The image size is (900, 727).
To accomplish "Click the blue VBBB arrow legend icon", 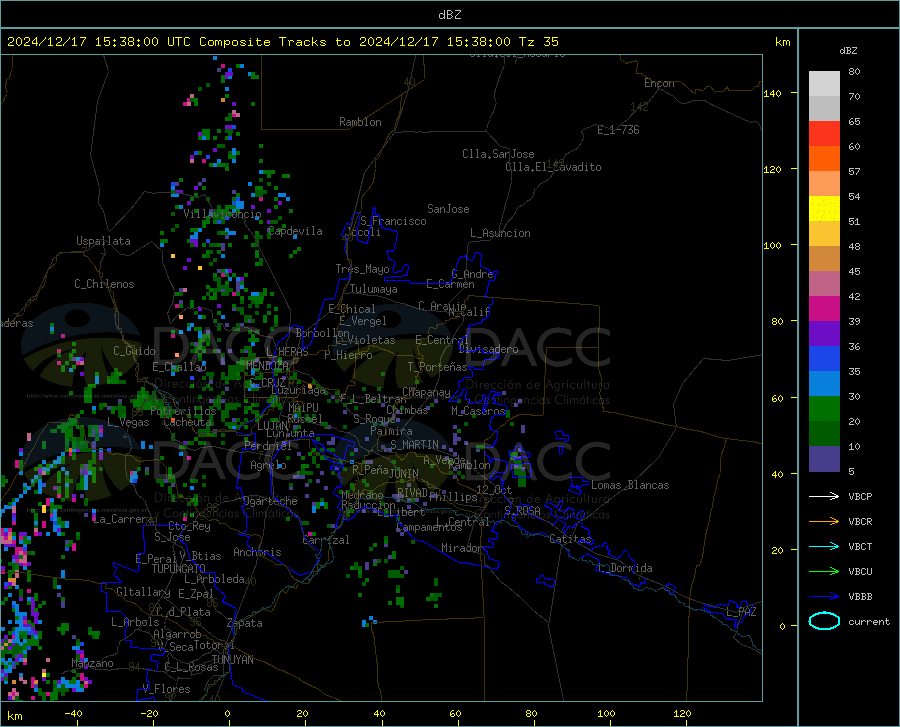I will 824,597.
